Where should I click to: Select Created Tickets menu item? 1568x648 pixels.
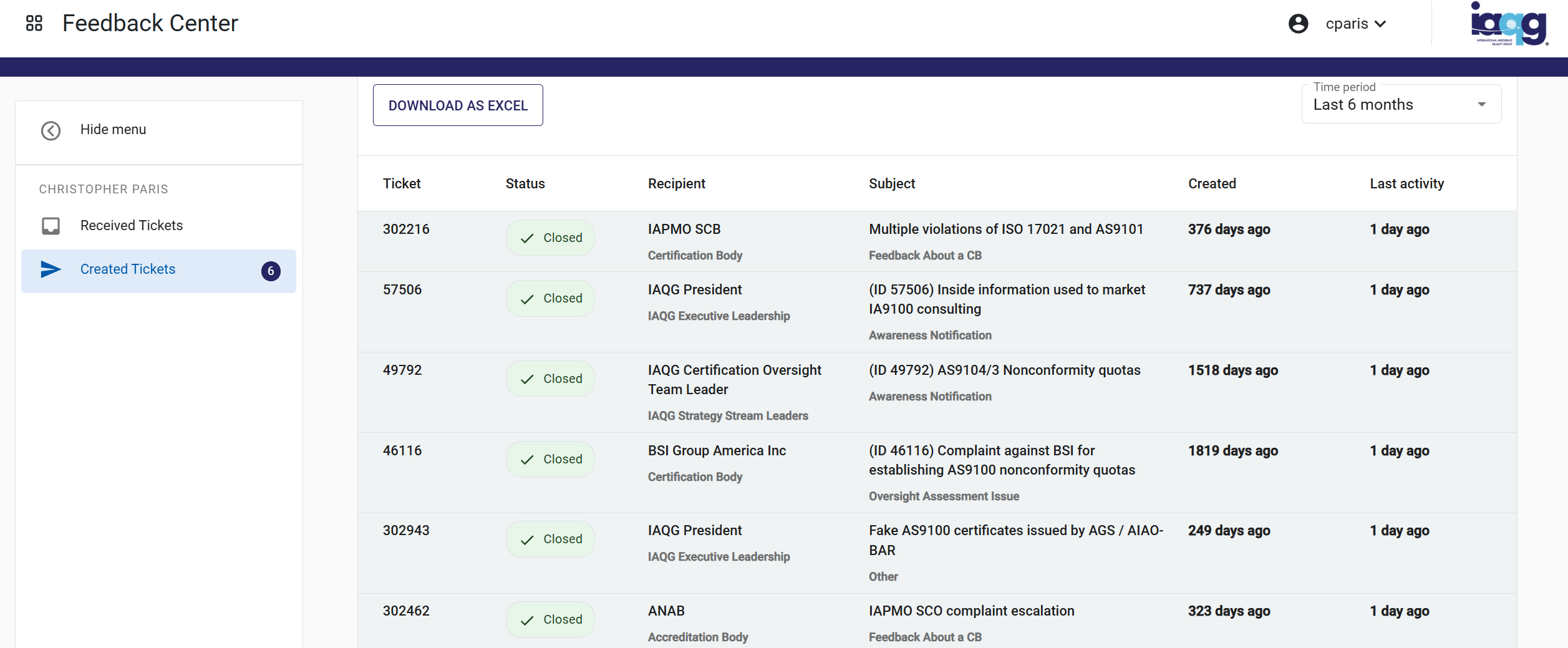(x=158, y=271)
